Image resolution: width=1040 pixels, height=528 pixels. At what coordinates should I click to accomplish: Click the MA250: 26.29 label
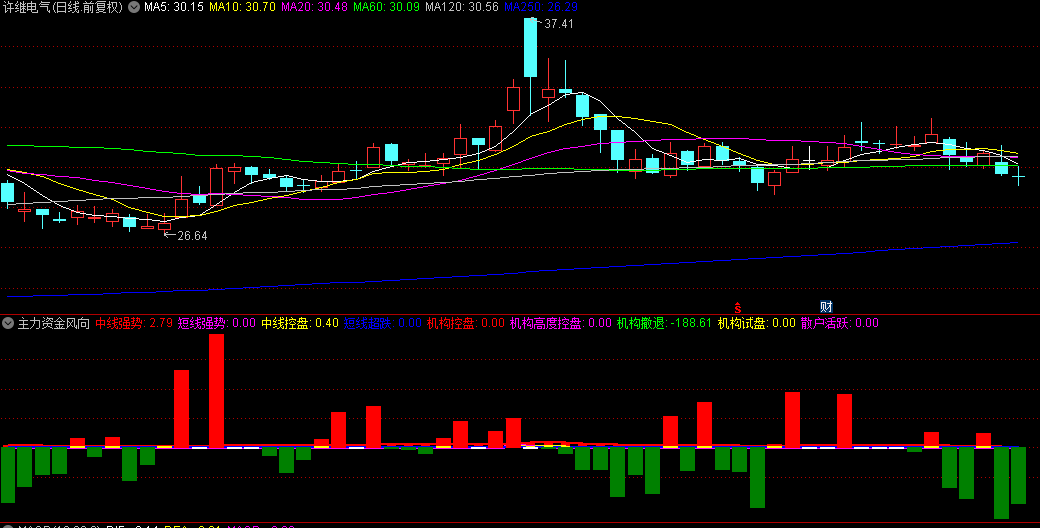pyautogui.click(x=541, y=7)
